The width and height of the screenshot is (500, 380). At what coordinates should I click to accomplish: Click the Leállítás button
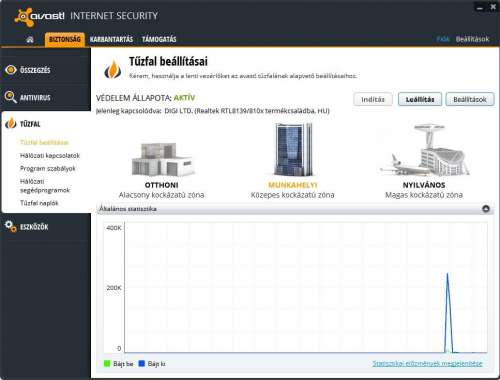(x=420, y=99)
